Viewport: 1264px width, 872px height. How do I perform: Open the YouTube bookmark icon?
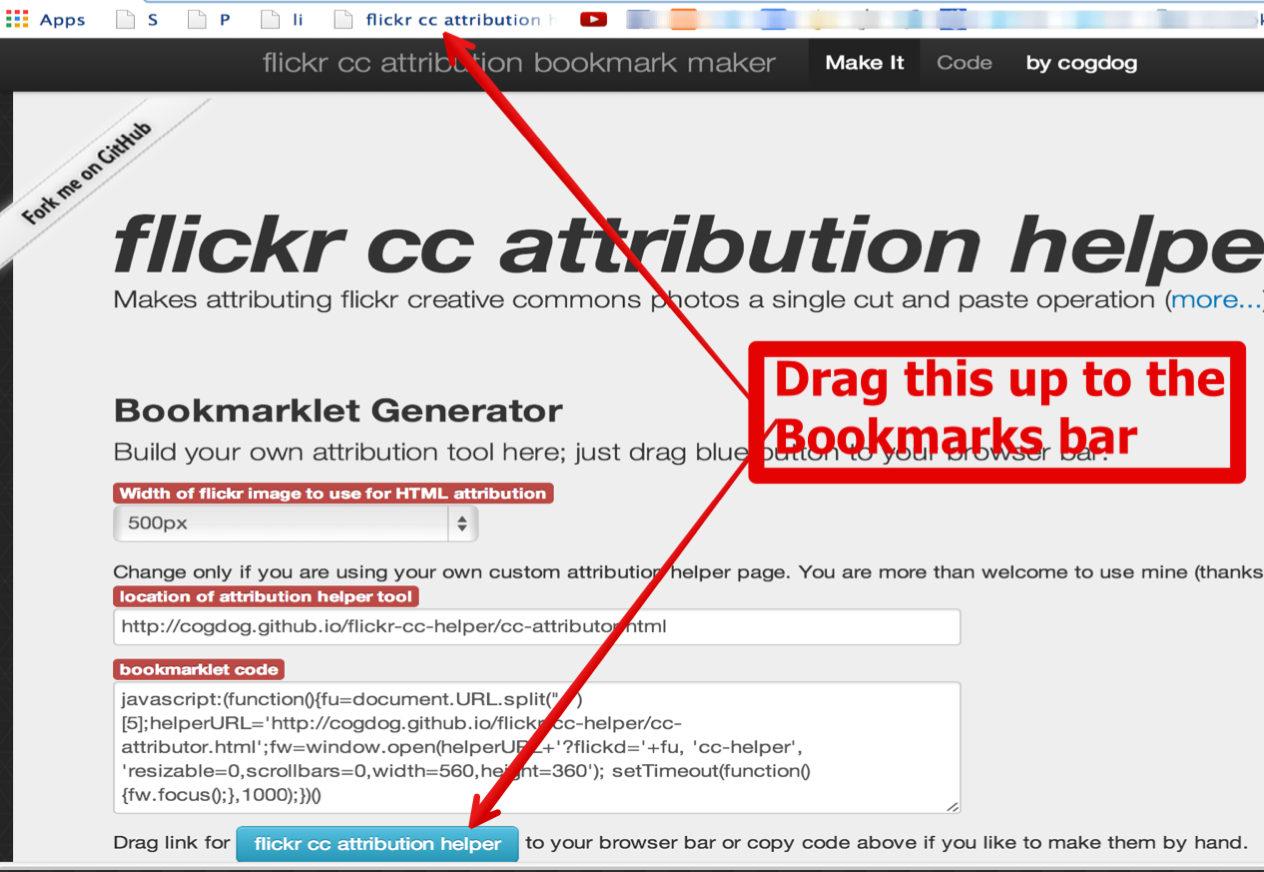pos(593,19)
